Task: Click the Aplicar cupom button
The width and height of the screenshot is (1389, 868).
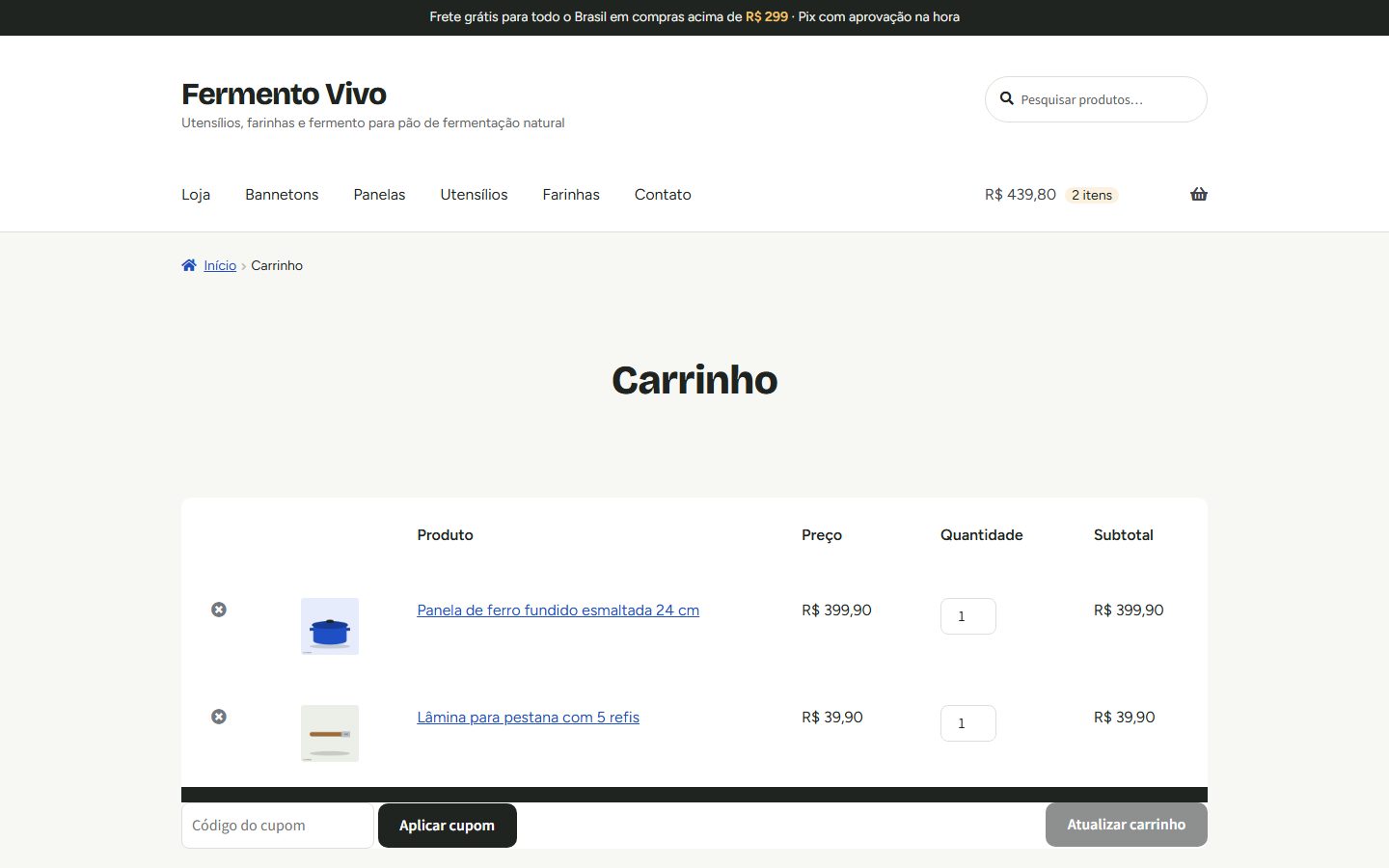Action: [x=448, y=826]
